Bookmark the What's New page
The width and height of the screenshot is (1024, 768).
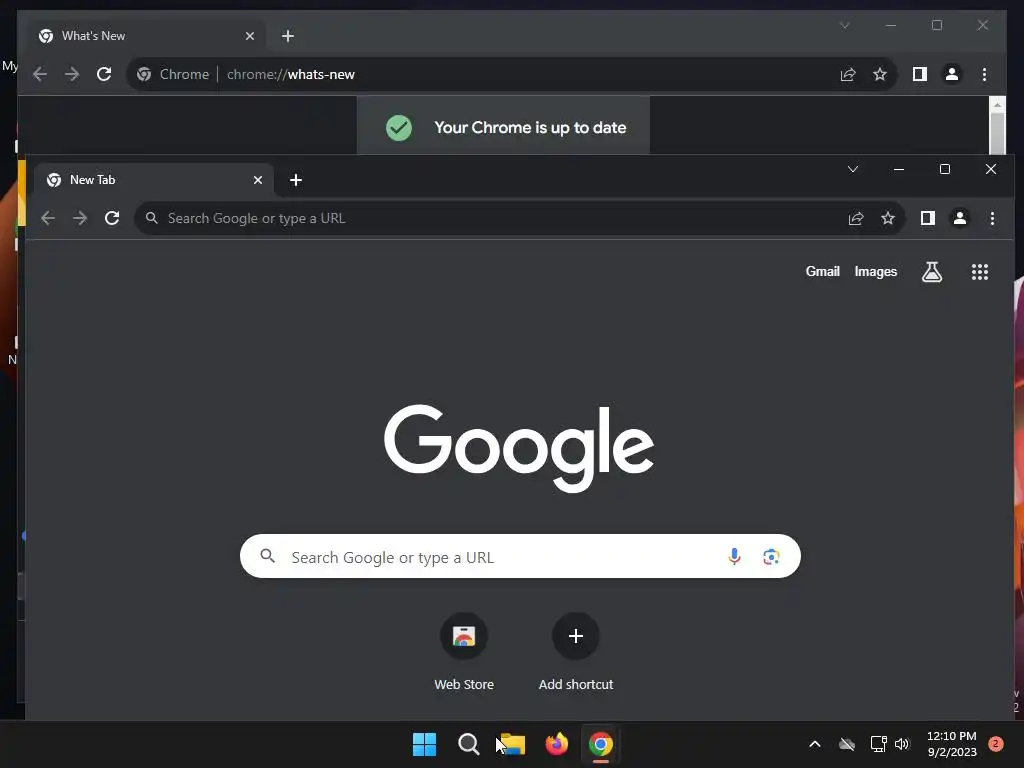pyautogui.click(x=880, y=74)
